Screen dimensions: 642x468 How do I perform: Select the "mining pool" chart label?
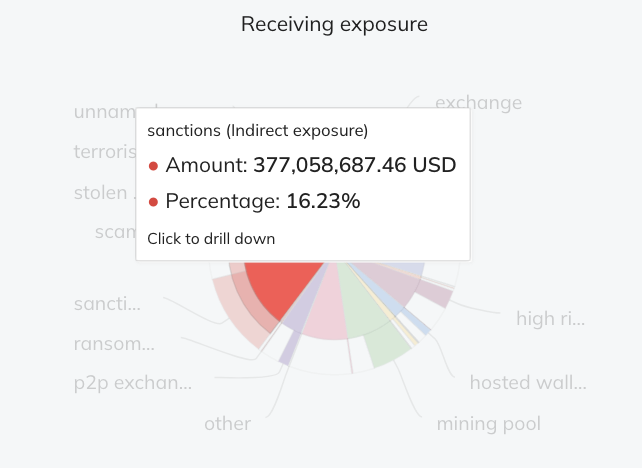click(488, 424)
